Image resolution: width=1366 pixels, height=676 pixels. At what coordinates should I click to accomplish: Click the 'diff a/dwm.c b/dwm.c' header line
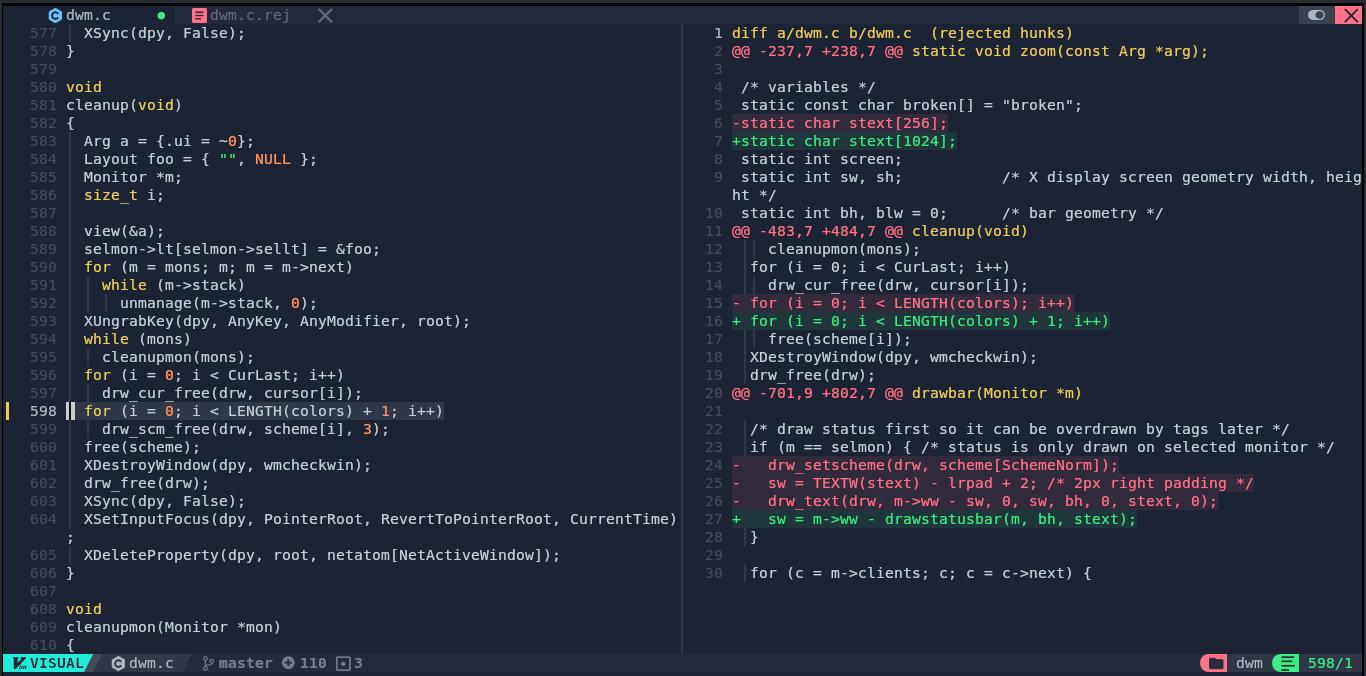pos(902,33)
